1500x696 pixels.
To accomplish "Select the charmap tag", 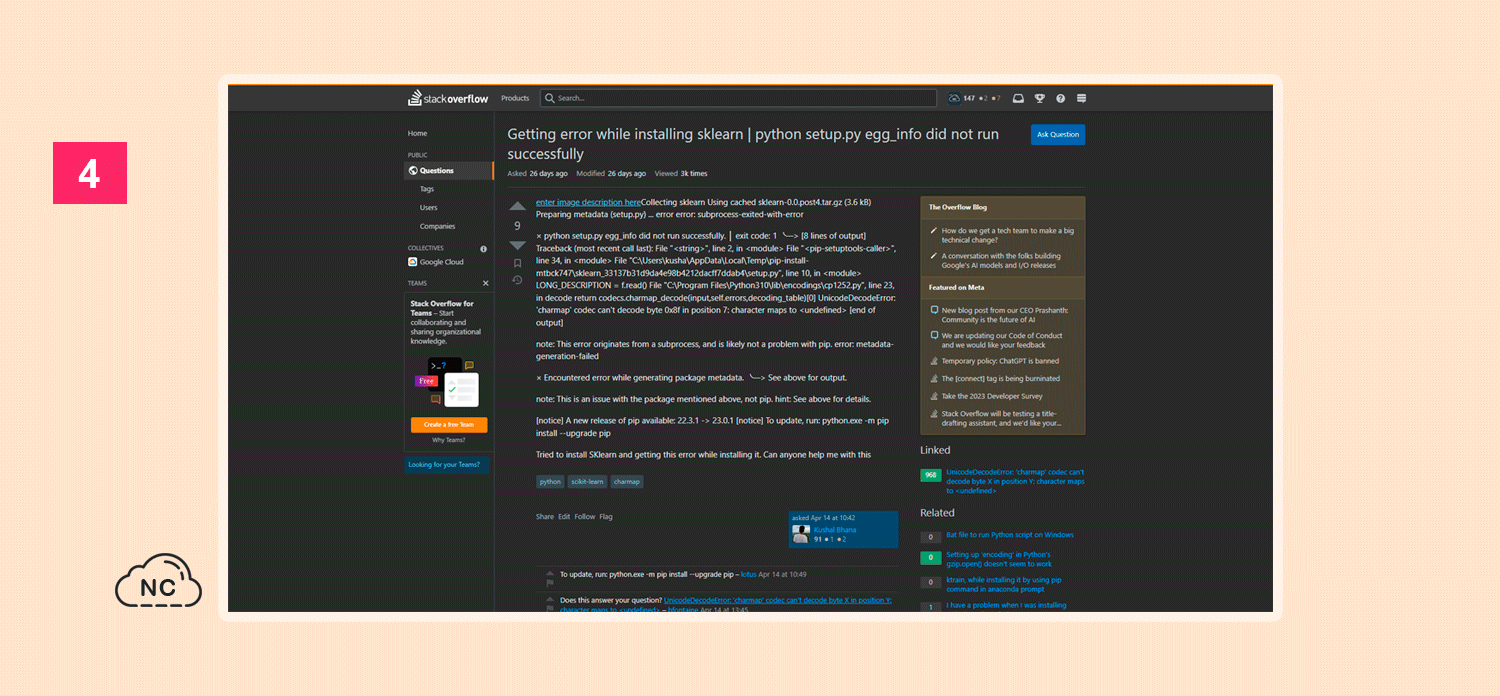I will click(x=627, y=481).
